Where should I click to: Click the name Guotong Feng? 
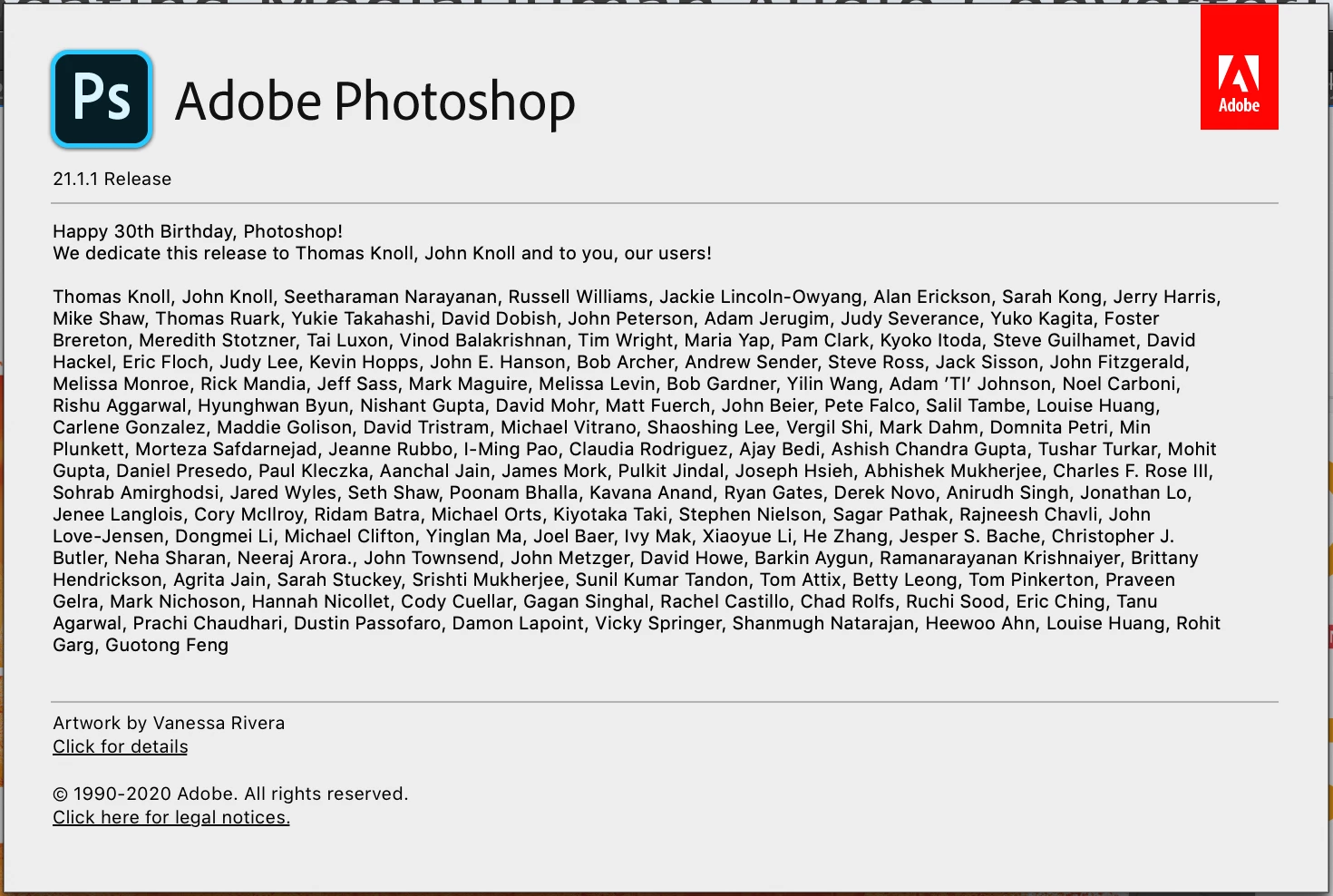click(x=167, y=645)
